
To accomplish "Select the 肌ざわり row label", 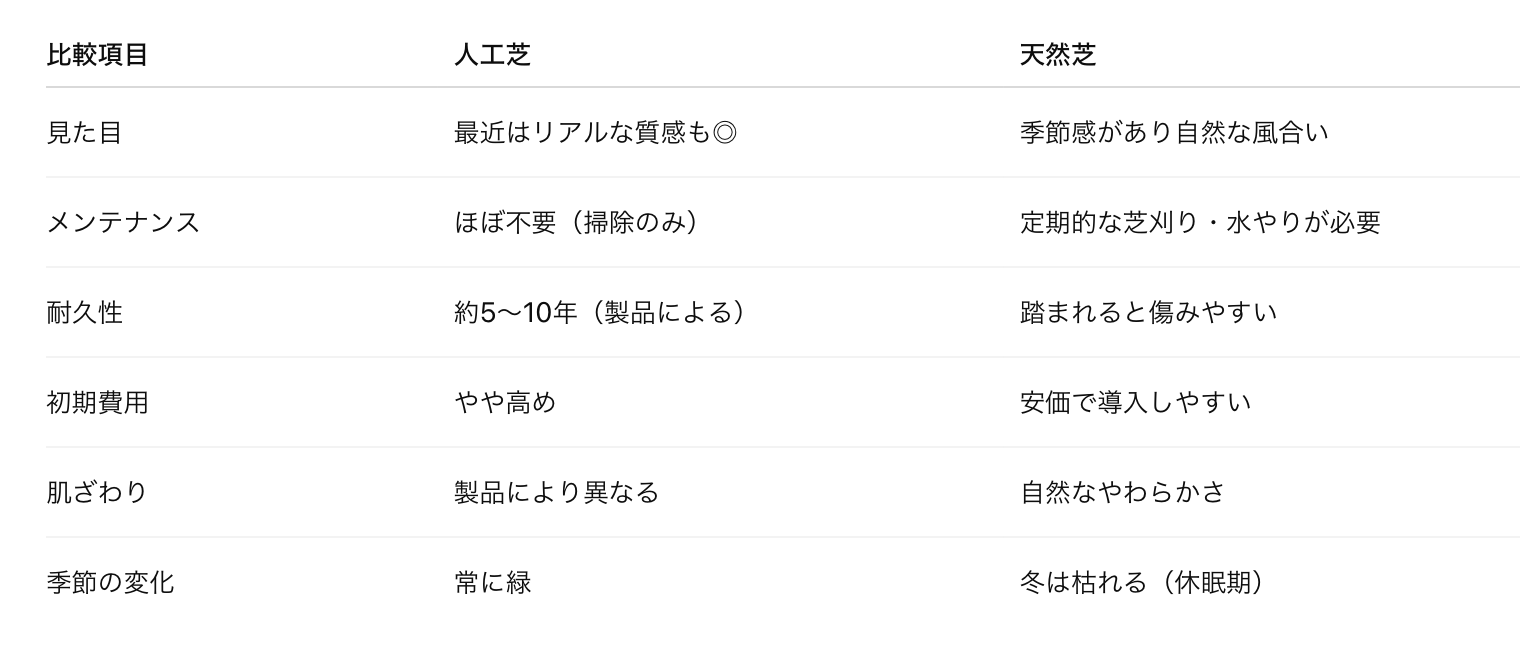I will (97, 492).
